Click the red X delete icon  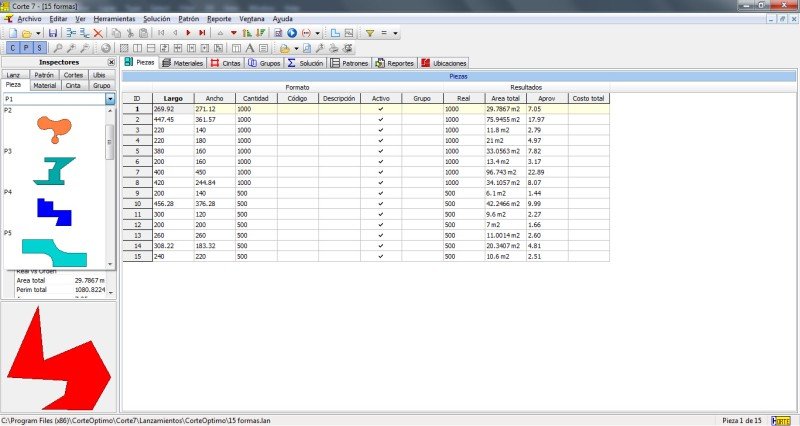98,33
